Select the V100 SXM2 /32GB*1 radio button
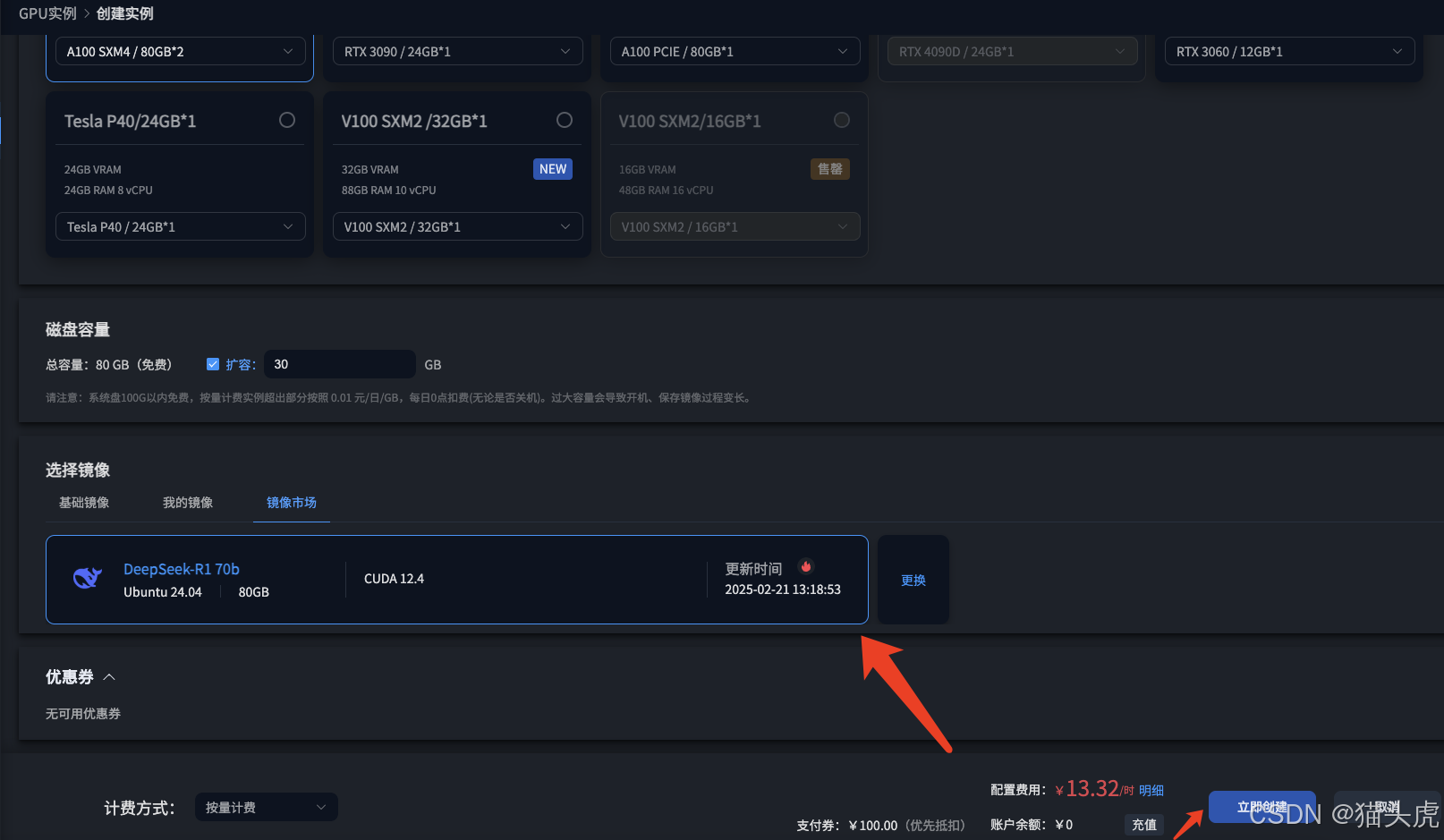 pos(565,120)
